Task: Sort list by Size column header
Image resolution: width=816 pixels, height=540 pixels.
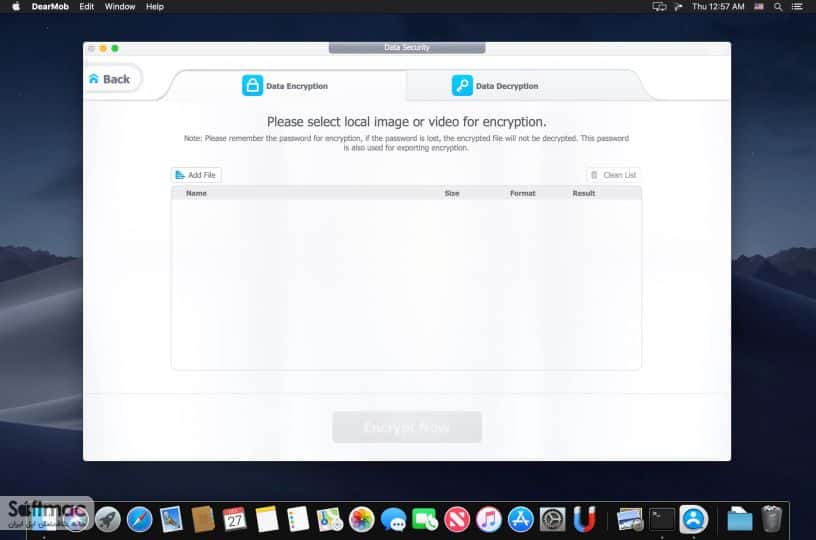Action: click(452, 193)
